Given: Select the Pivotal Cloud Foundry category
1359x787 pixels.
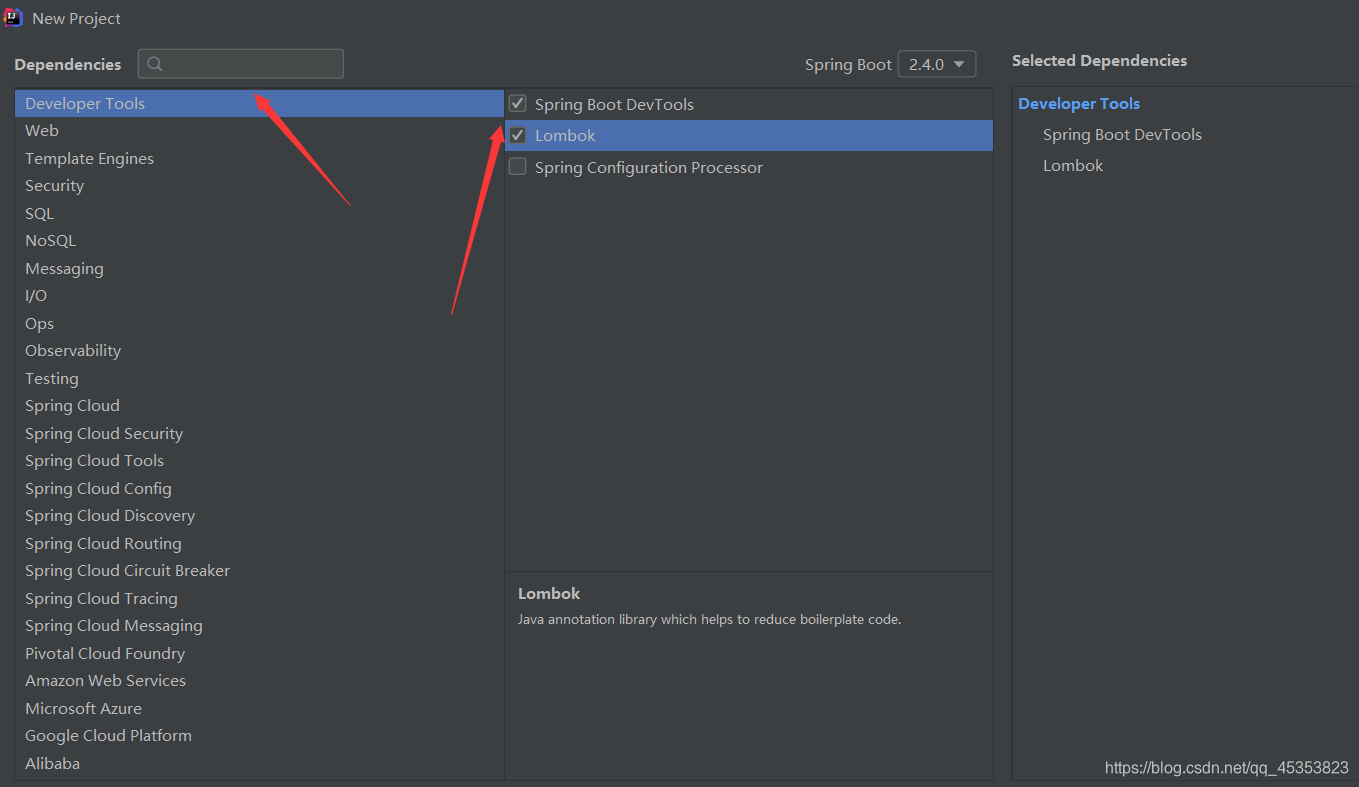Looking at the screenshot, I should (259, 653).
